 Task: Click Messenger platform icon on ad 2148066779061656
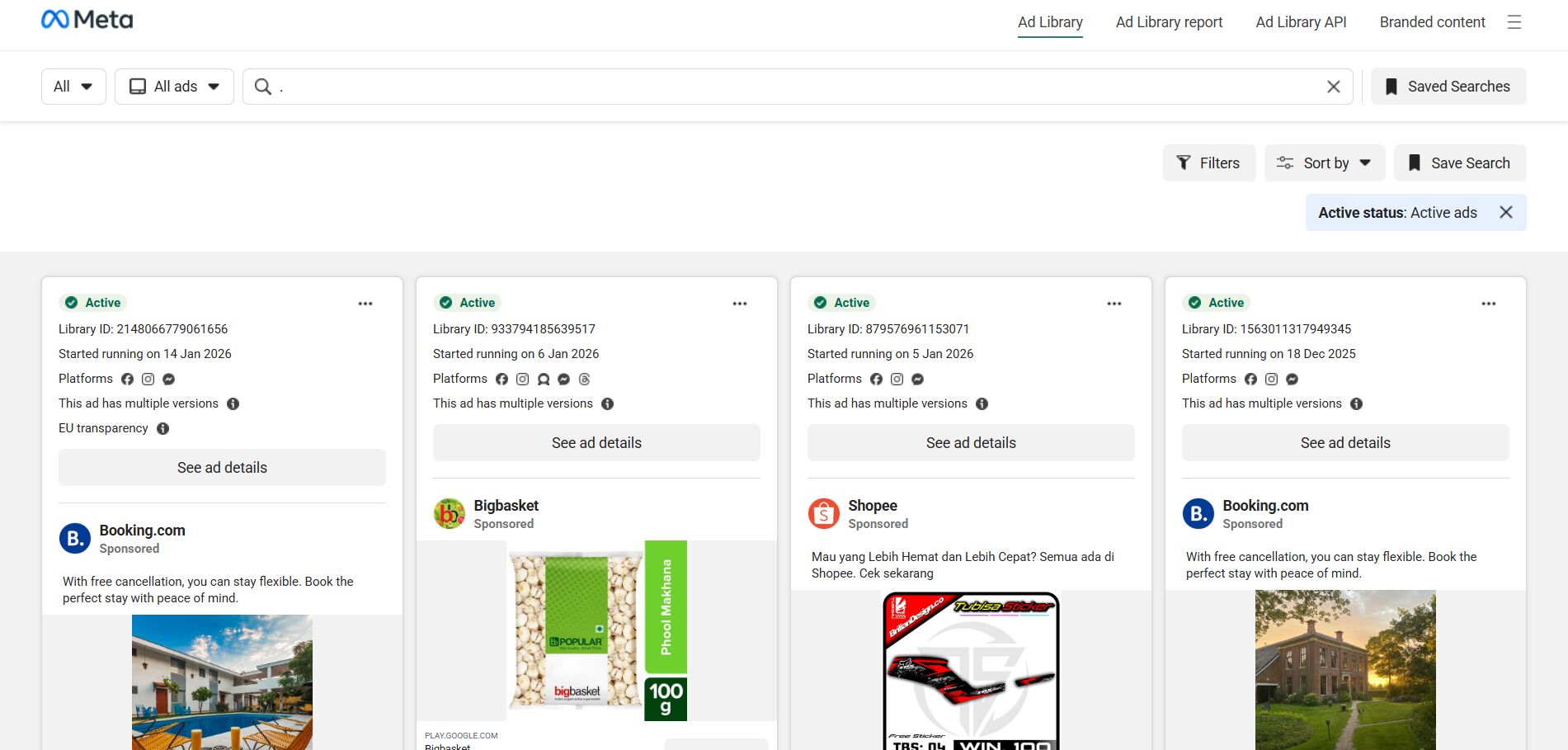tap(168, 380)
